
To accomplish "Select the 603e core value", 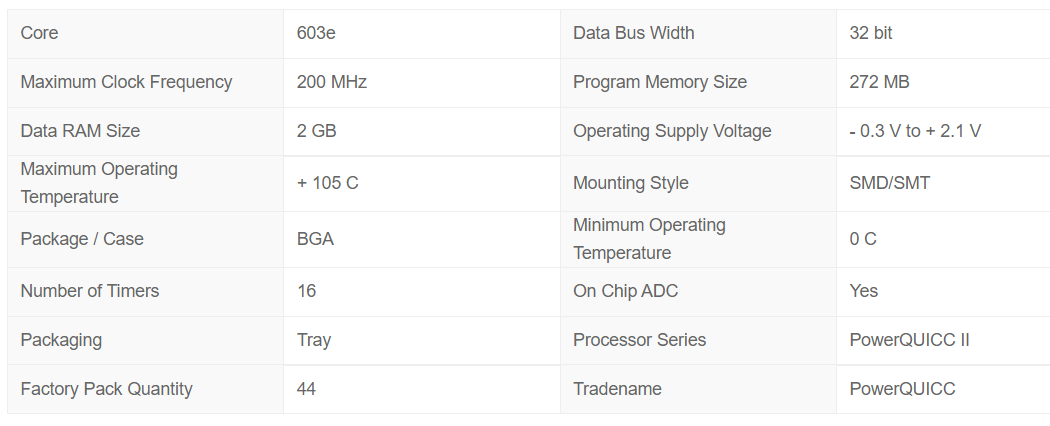I will click(316, 33).
